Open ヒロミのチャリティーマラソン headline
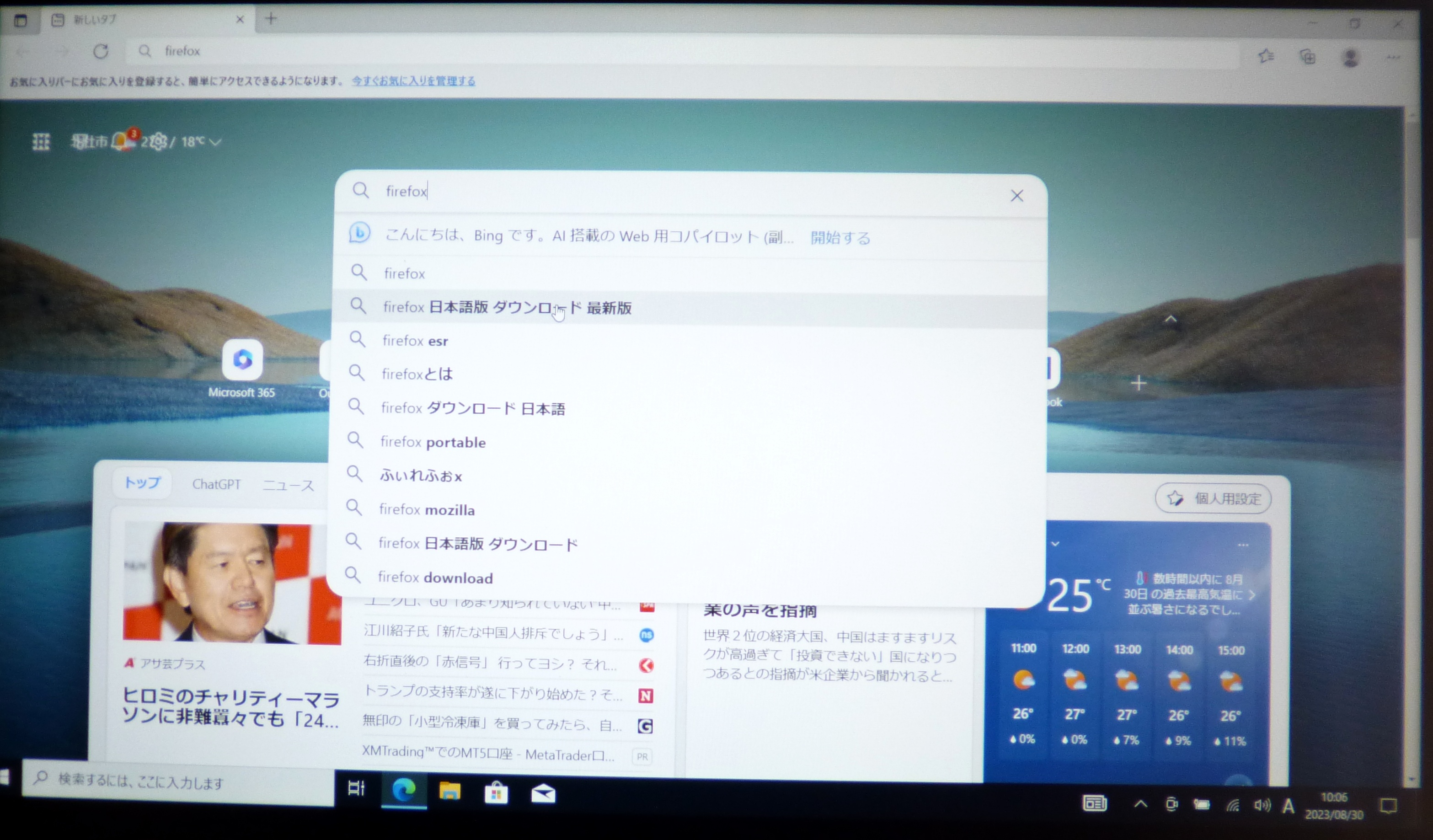 coord(230,708)
